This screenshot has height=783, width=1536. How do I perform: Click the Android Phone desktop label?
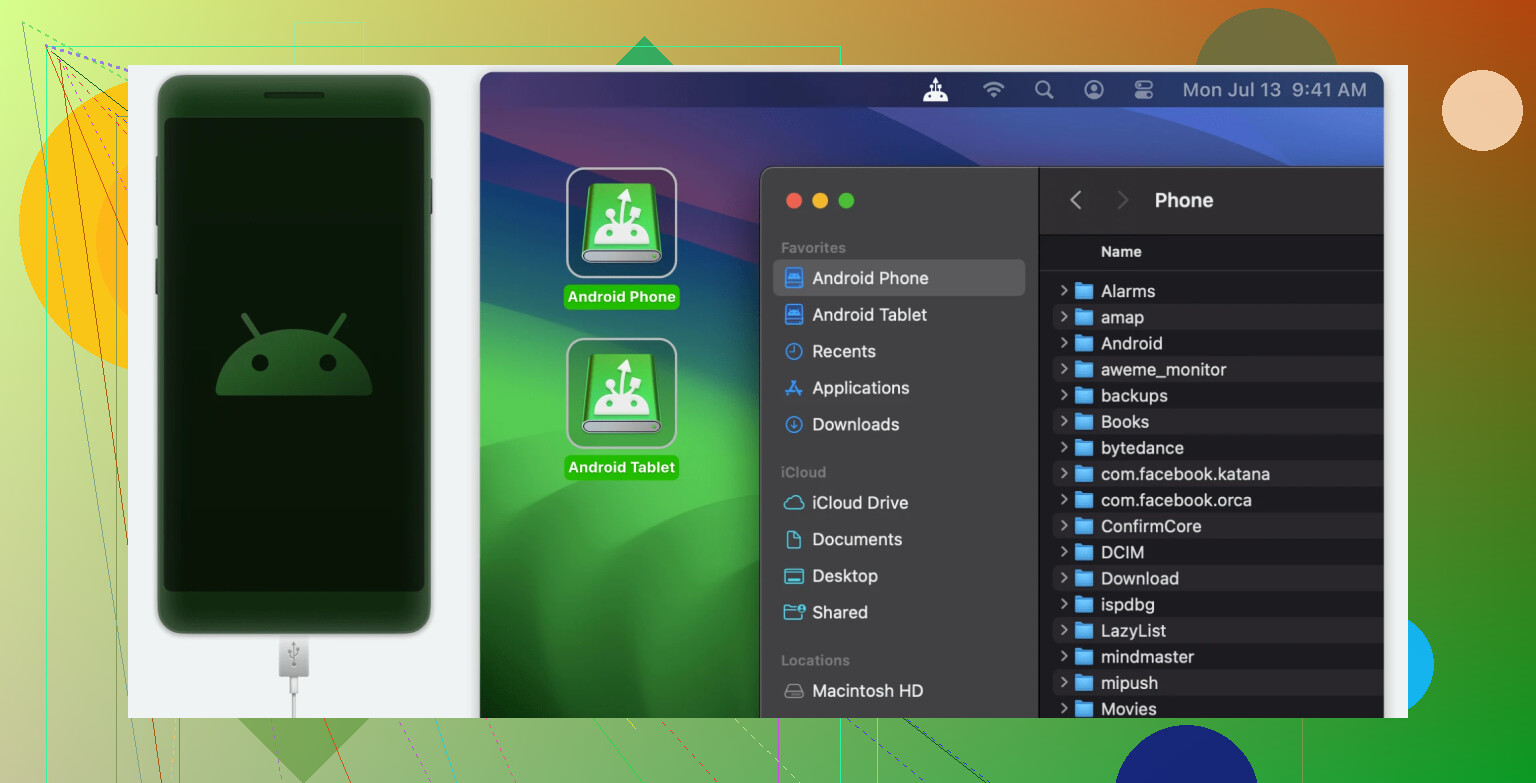tap(621, 297)
